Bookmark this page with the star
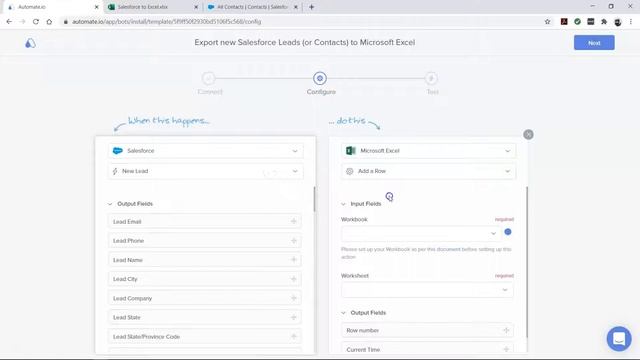 tap(547, 22)
